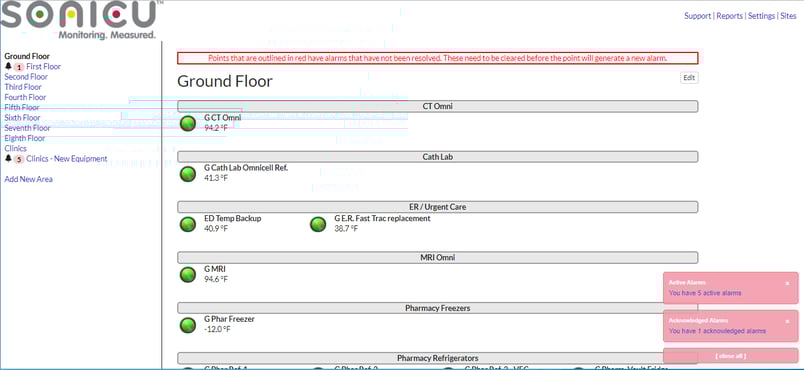Click the Pharmacy Freezers group header bar
804x370 pixels.
click(437, 308)
